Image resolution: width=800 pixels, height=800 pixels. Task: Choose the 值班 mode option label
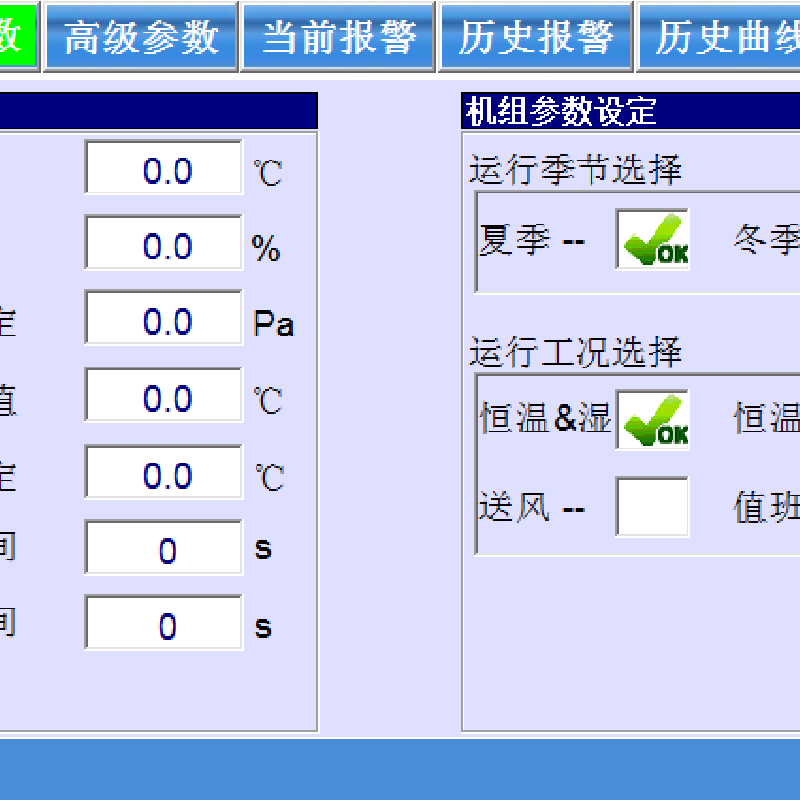[x=766, y=508]
